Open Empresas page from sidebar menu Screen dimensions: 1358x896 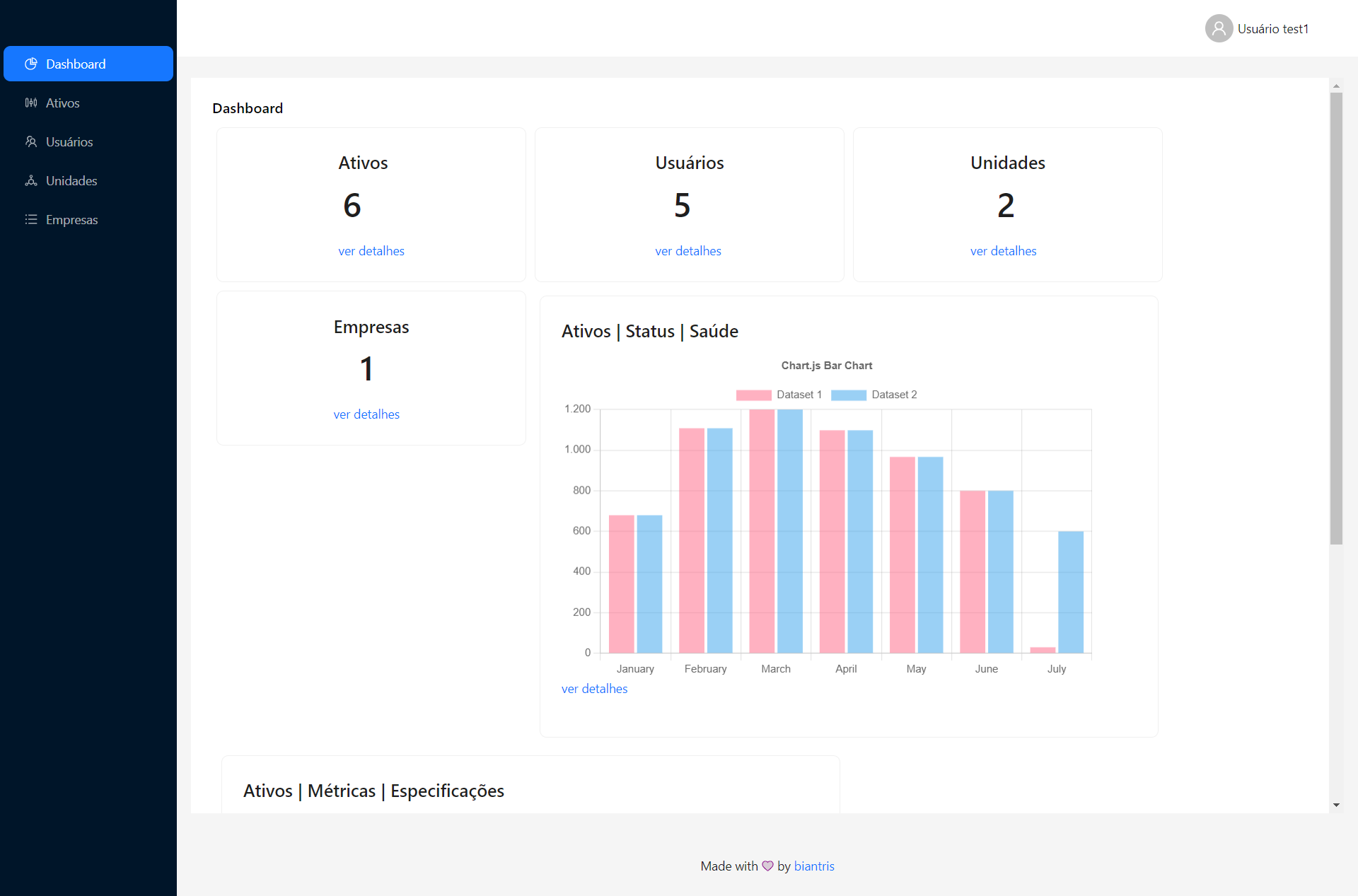[71, 220]
